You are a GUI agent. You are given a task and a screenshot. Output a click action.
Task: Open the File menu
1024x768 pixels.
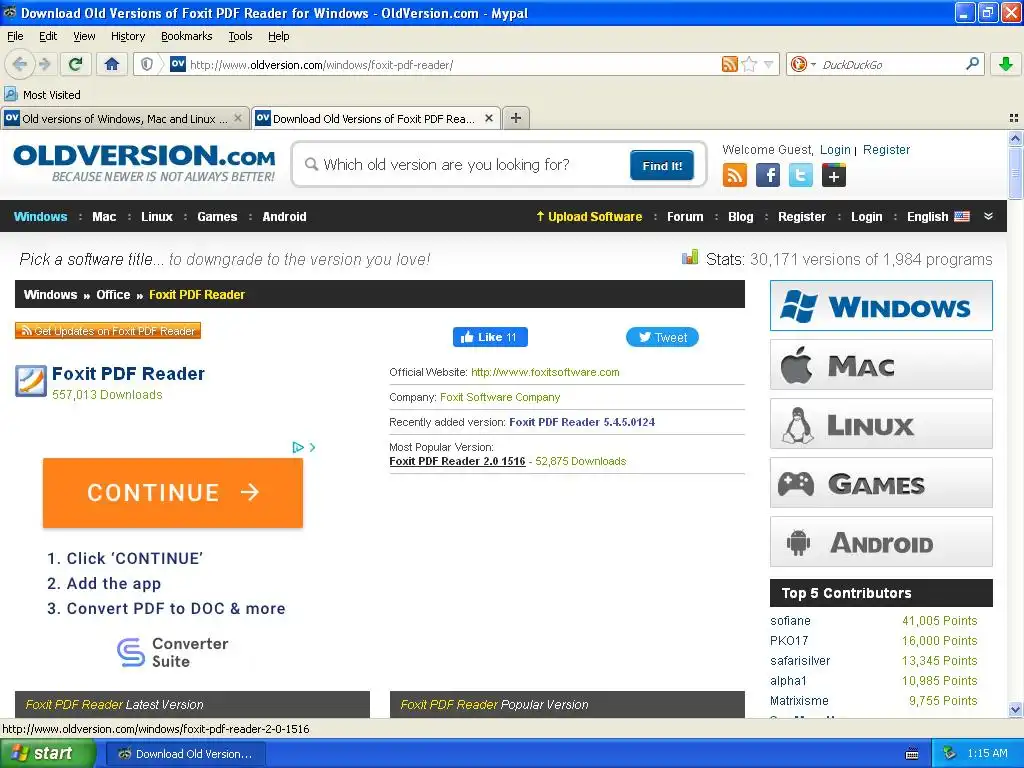click(15, 36)
